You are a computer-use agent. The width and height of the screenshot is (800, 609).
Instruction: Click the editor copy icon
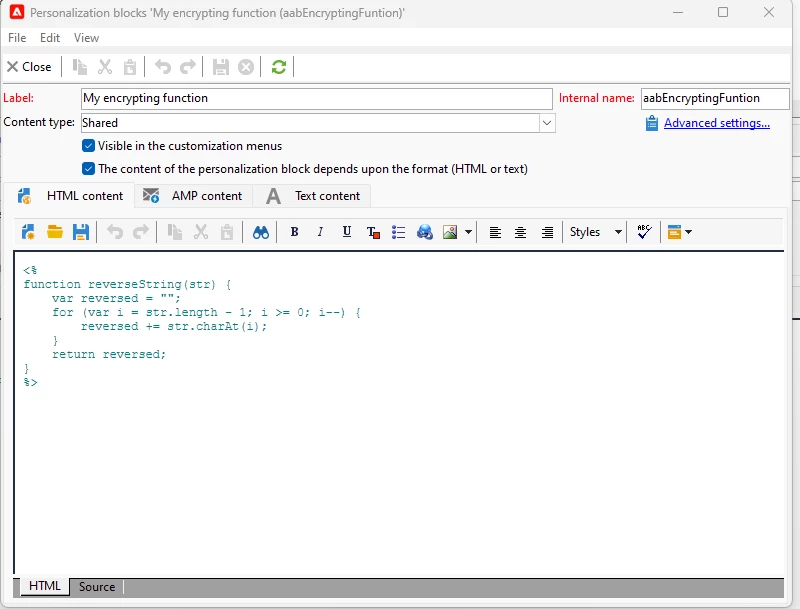[x=174, y=232]
